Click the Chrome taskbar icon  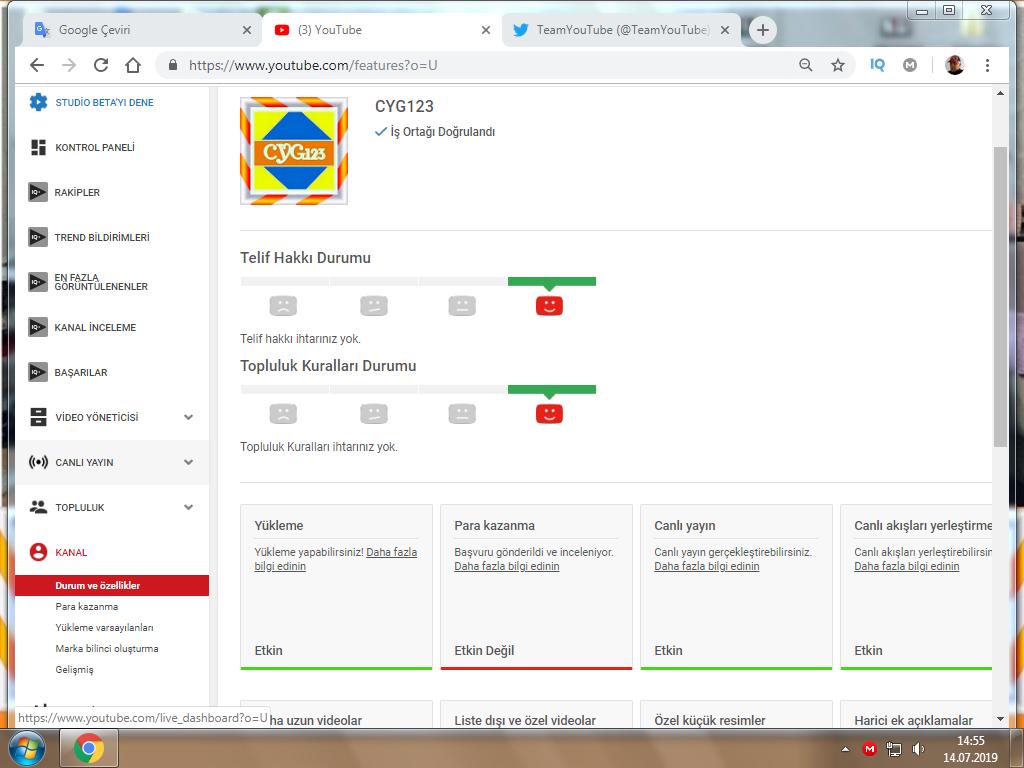tap(89, 748)
